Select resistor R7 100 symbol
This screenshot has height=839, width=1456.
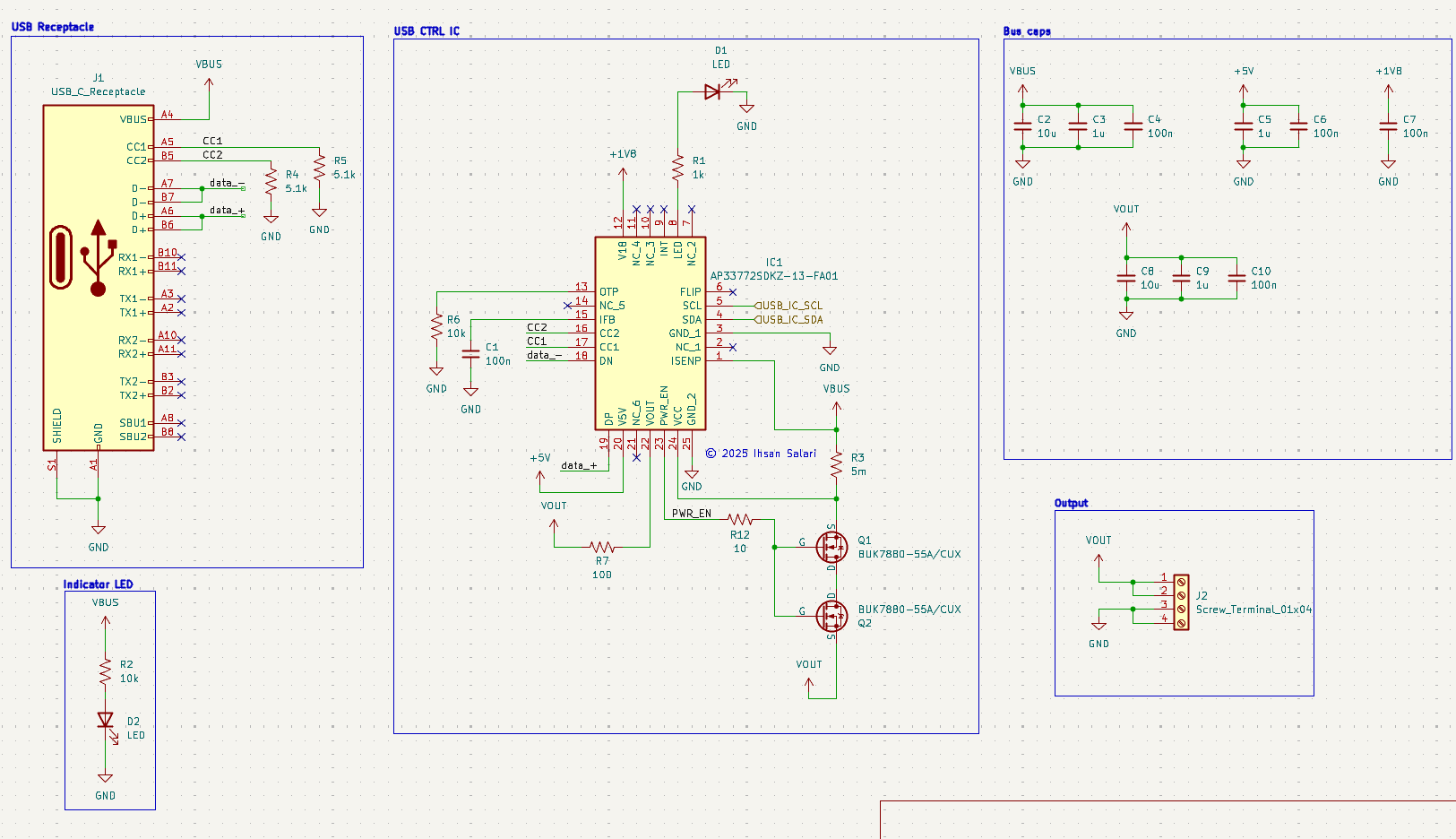[602, 547]
